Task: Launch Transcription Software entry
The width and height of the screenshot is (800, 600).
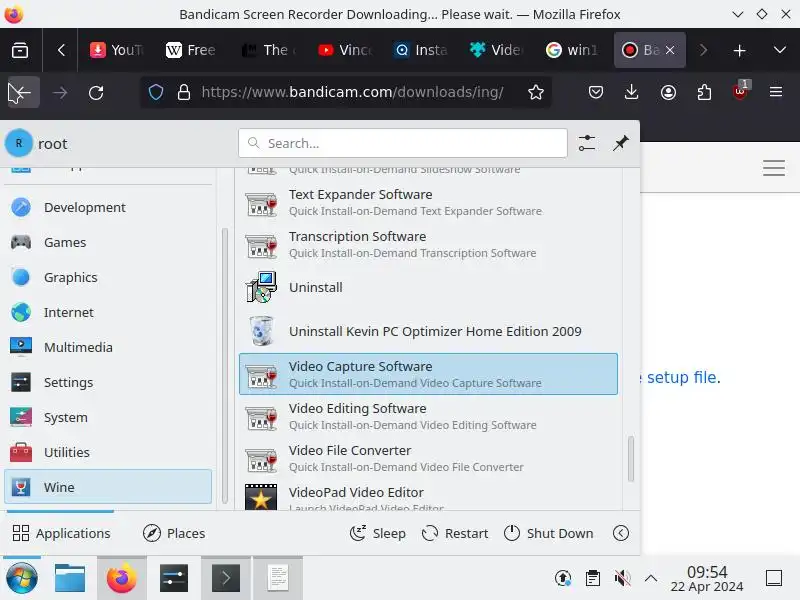Action: (429, 245)
